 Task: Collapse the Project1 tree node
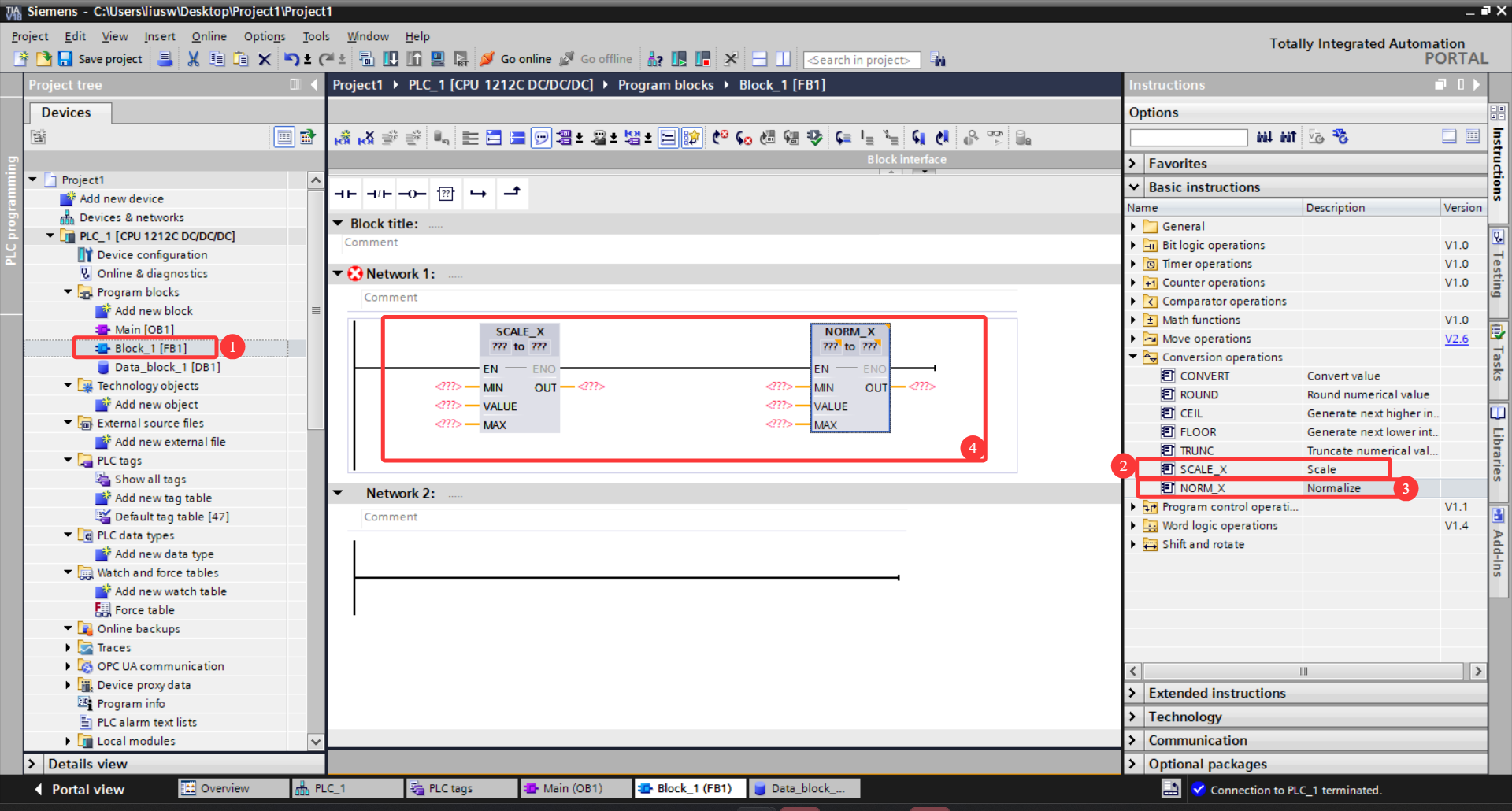coord(33,180)
